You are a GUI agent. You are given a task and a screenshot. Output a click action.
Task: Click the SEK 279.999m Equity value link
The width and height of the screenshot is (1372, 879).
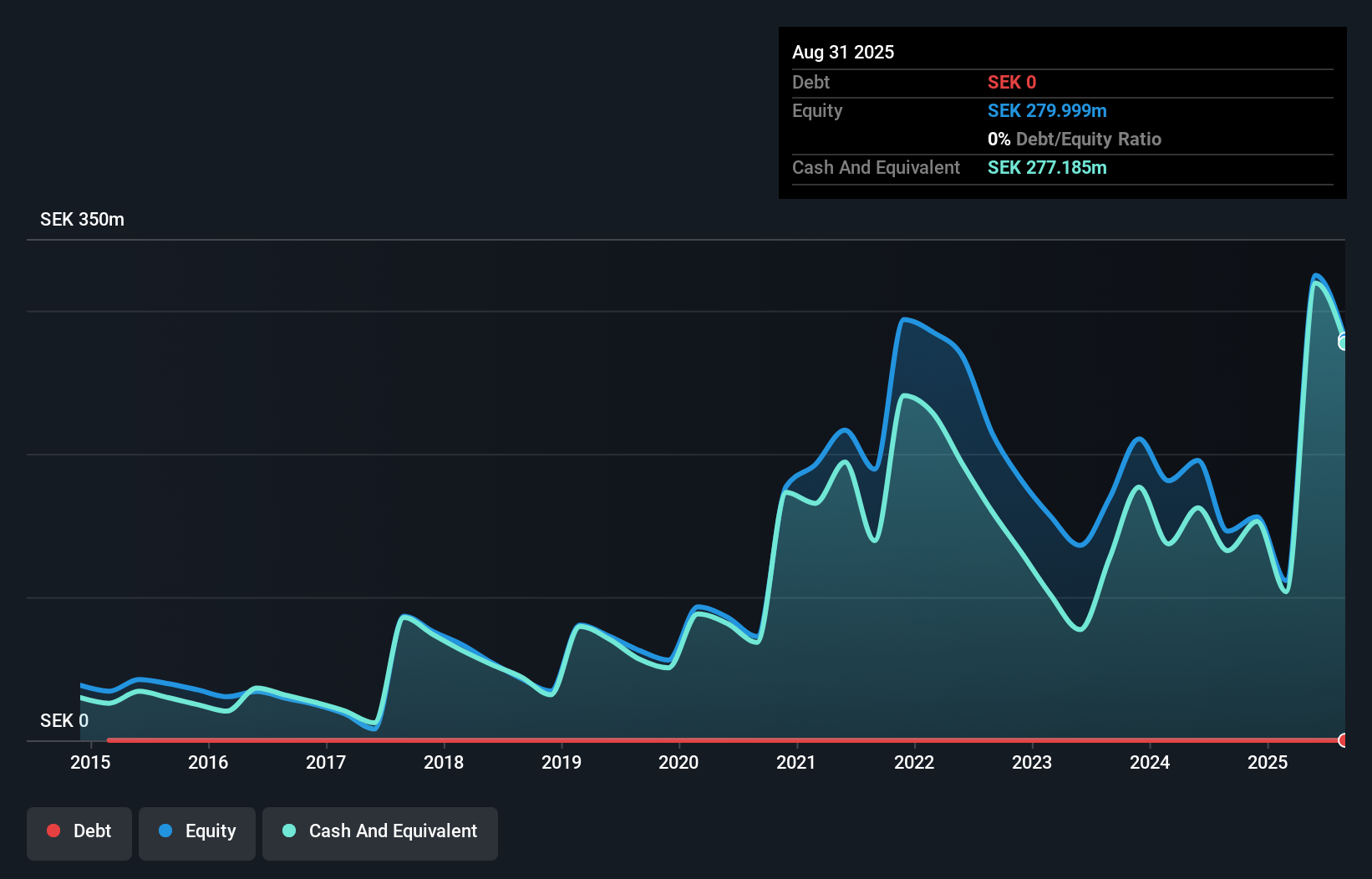tap(1047, 110)
